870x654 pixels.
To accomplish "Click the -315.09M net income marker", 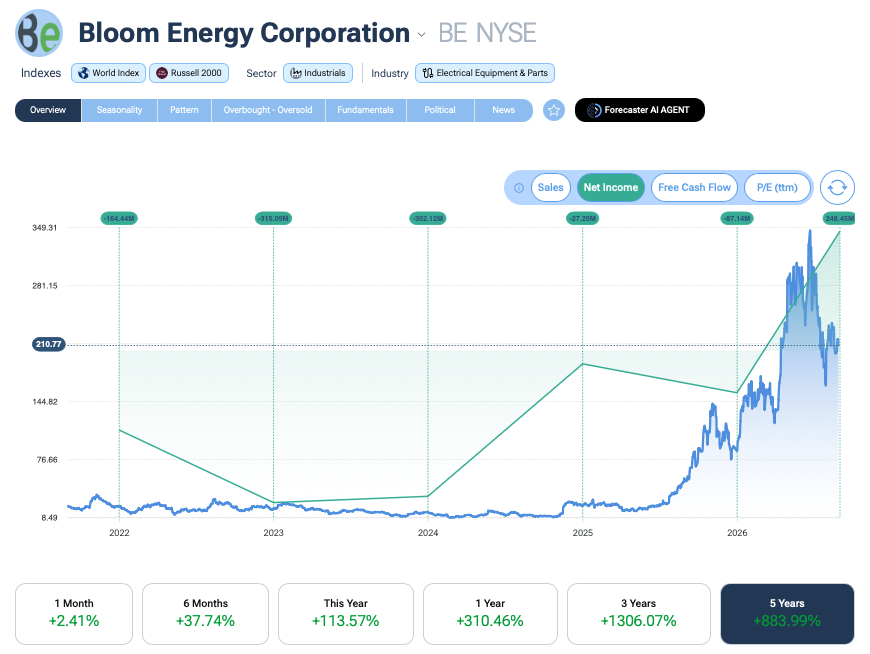I will [x=274, y=219].
